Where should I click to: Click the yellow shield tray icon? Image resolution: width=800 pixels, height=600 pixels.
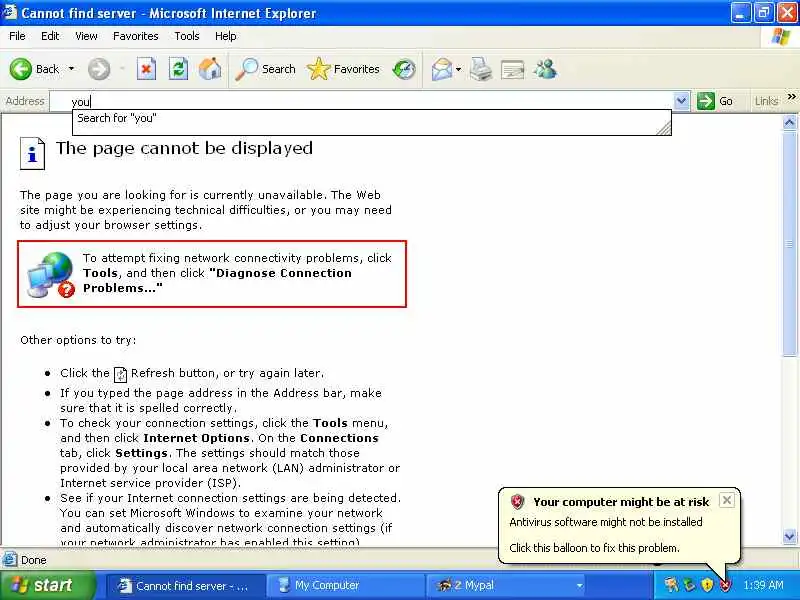[707, 585]
